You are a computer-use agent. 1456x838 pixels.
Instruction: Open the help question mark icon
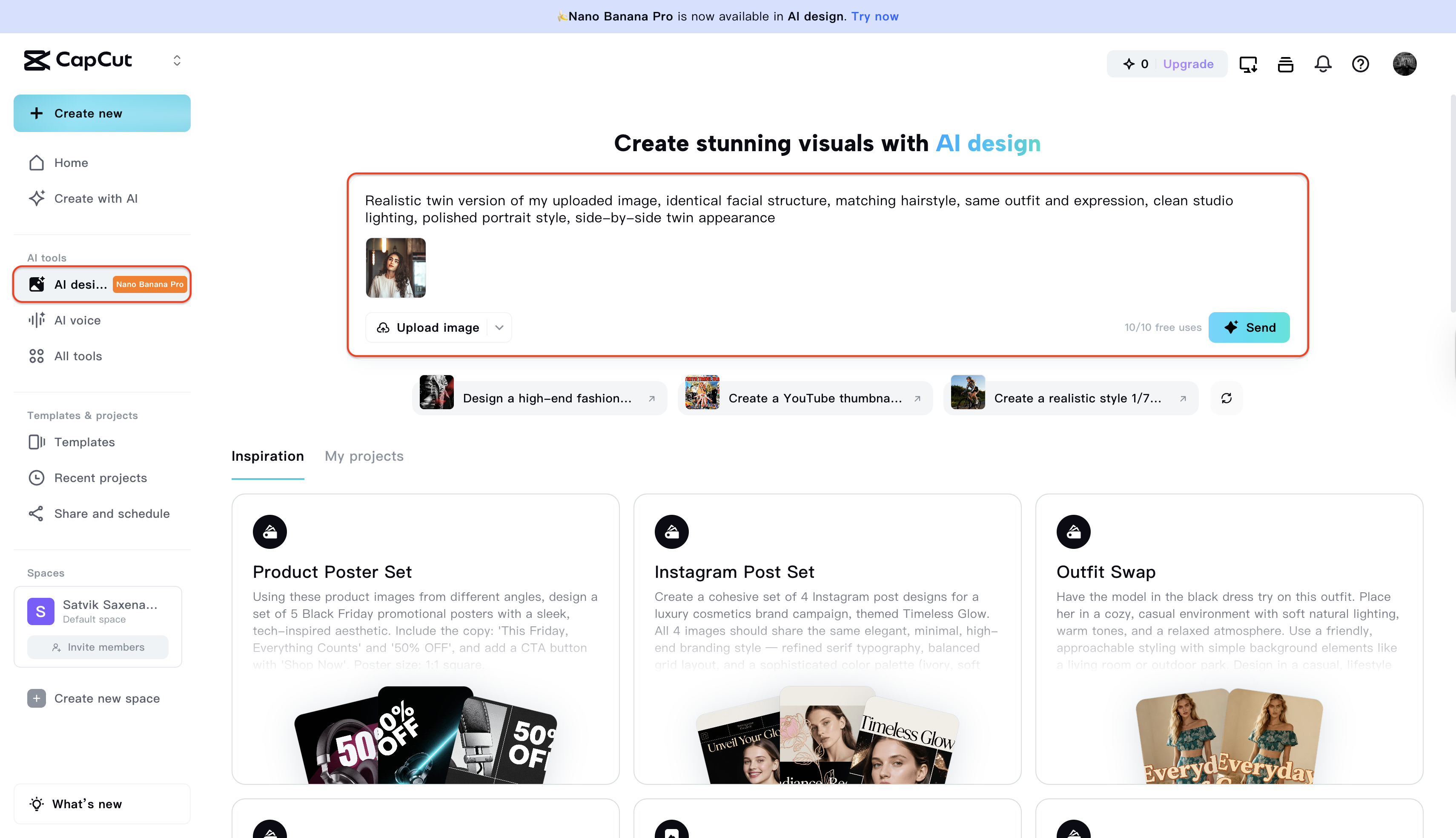click(1360, 64)
